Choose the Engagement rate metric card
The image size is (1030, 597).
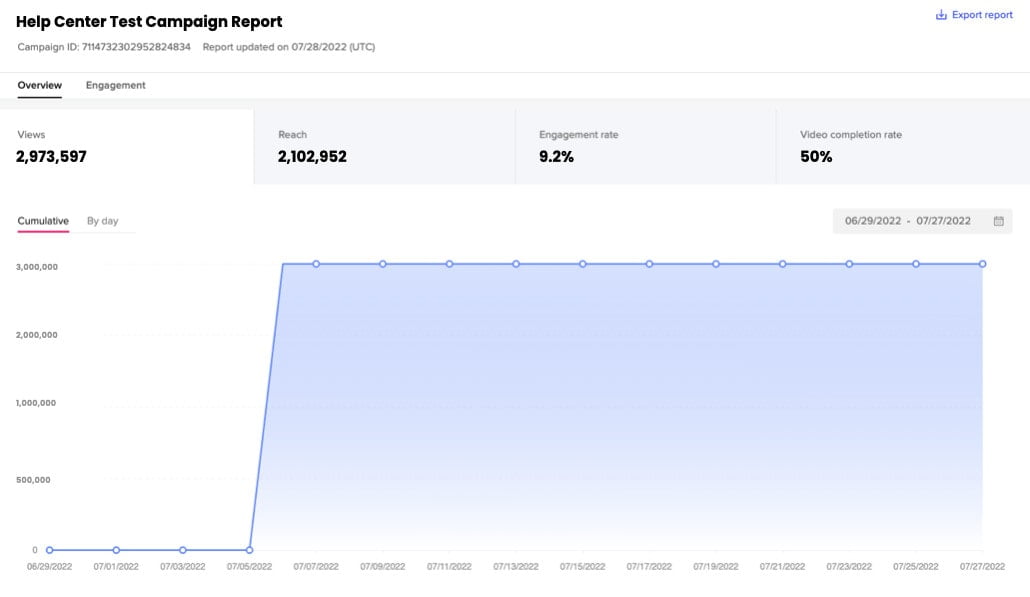(x=645, y=147)
